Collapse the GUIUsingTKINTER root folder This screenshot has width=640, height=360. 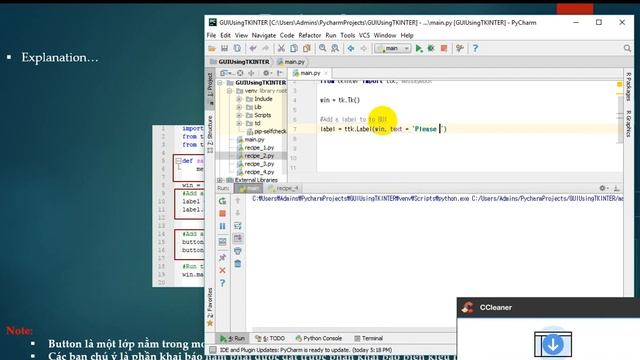click(x=220, y=83)
